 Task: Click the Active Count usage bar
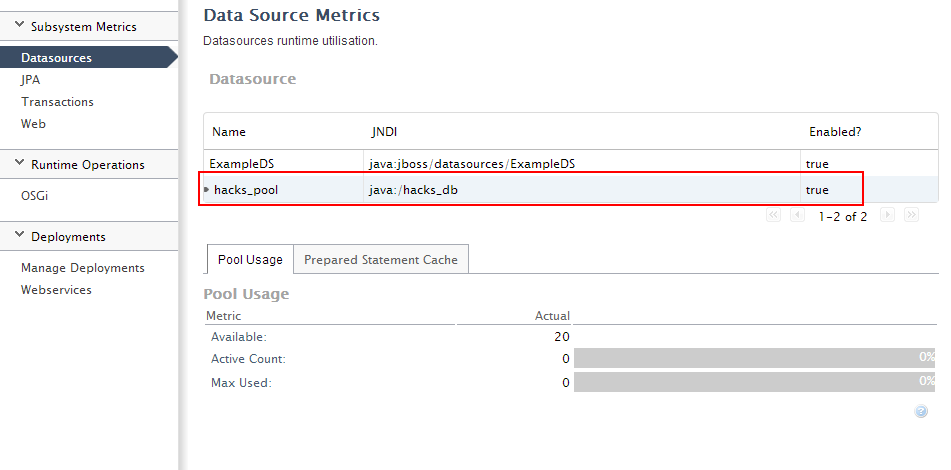pos(754,358)
